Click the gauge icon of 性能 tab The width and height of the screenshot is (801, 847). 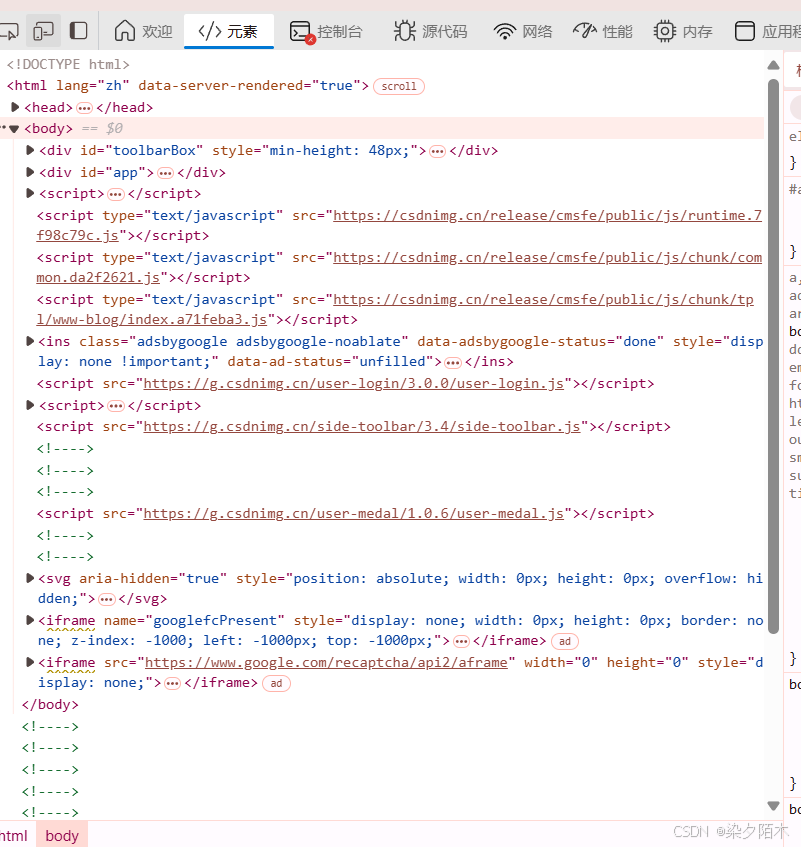pos(584,30)
